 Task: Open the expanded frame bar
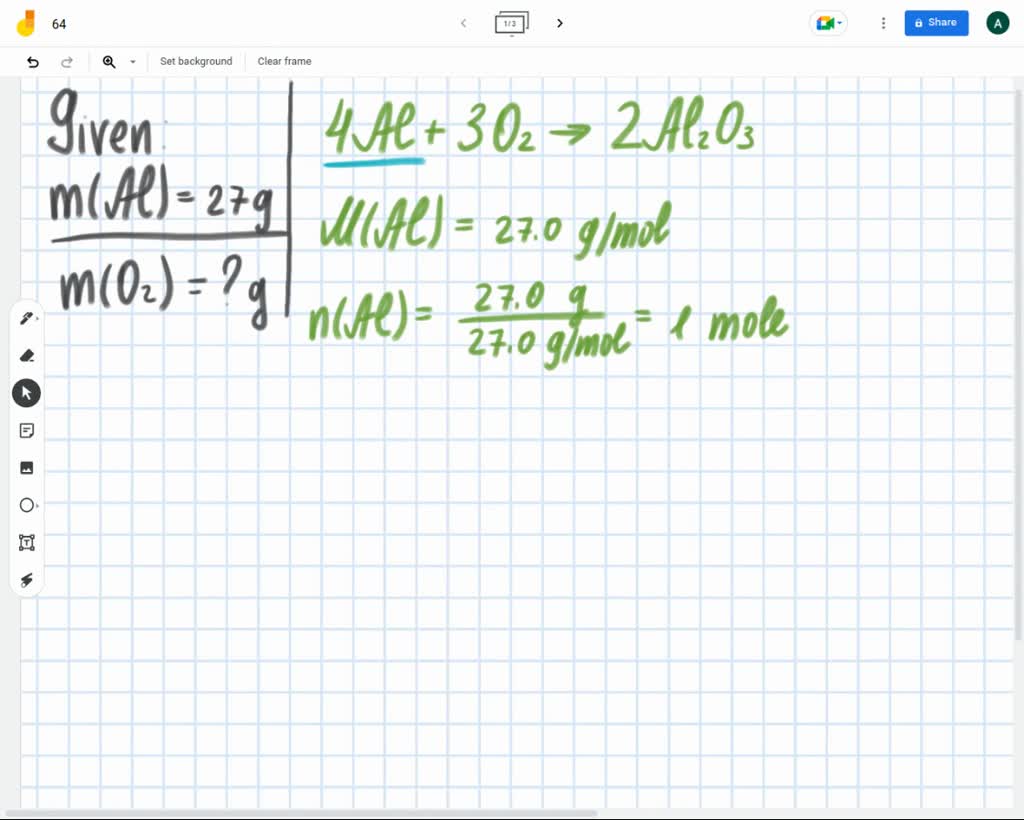click(512, 23)
